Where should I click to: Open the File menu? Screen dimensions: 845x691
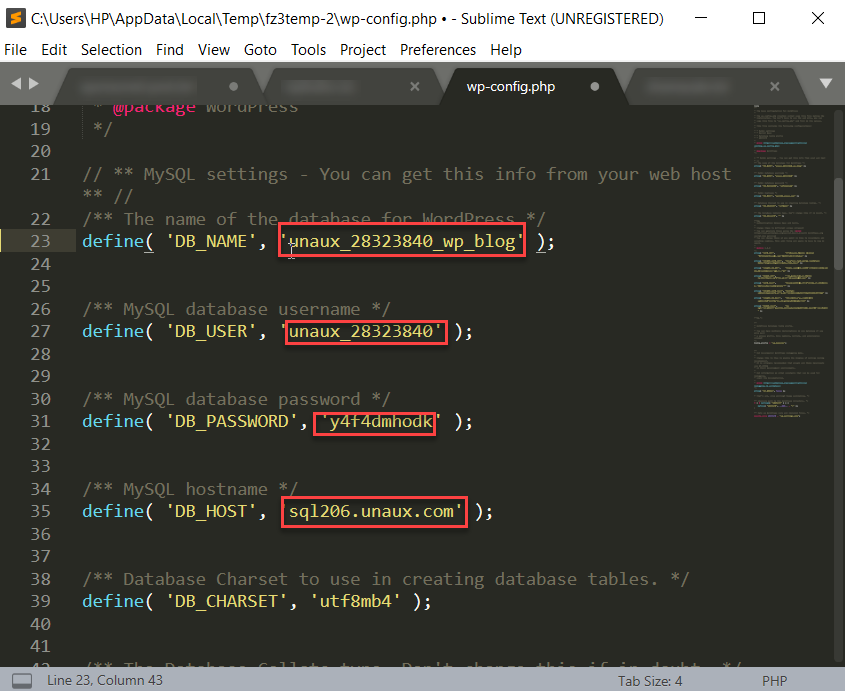coord(16,50)
